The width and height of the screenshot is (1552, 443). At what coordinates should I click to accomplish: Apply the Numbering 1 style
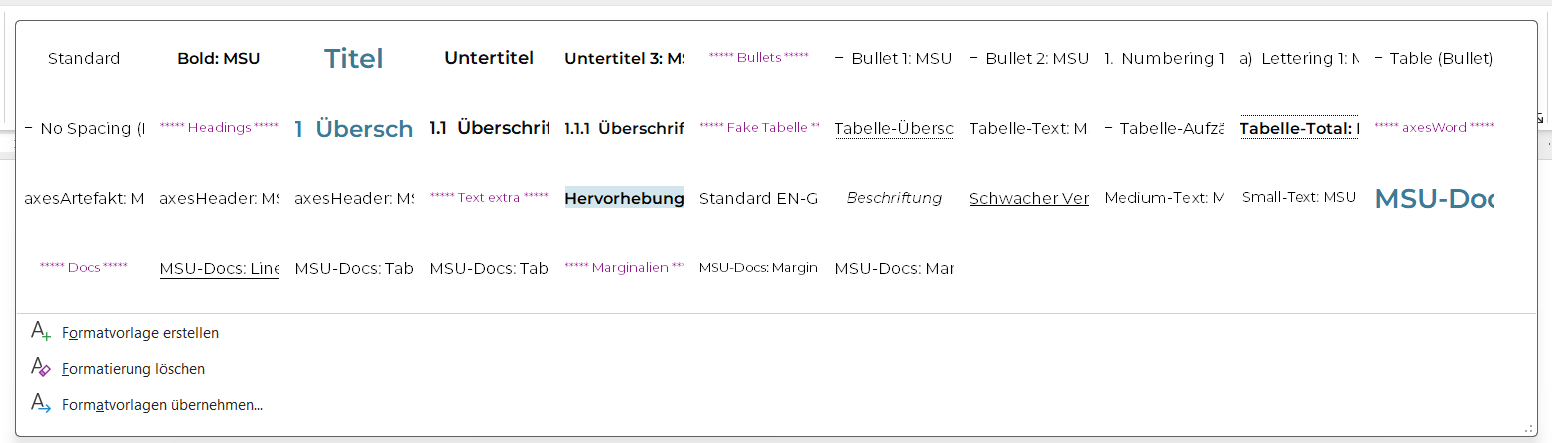tap(1164, 59)
